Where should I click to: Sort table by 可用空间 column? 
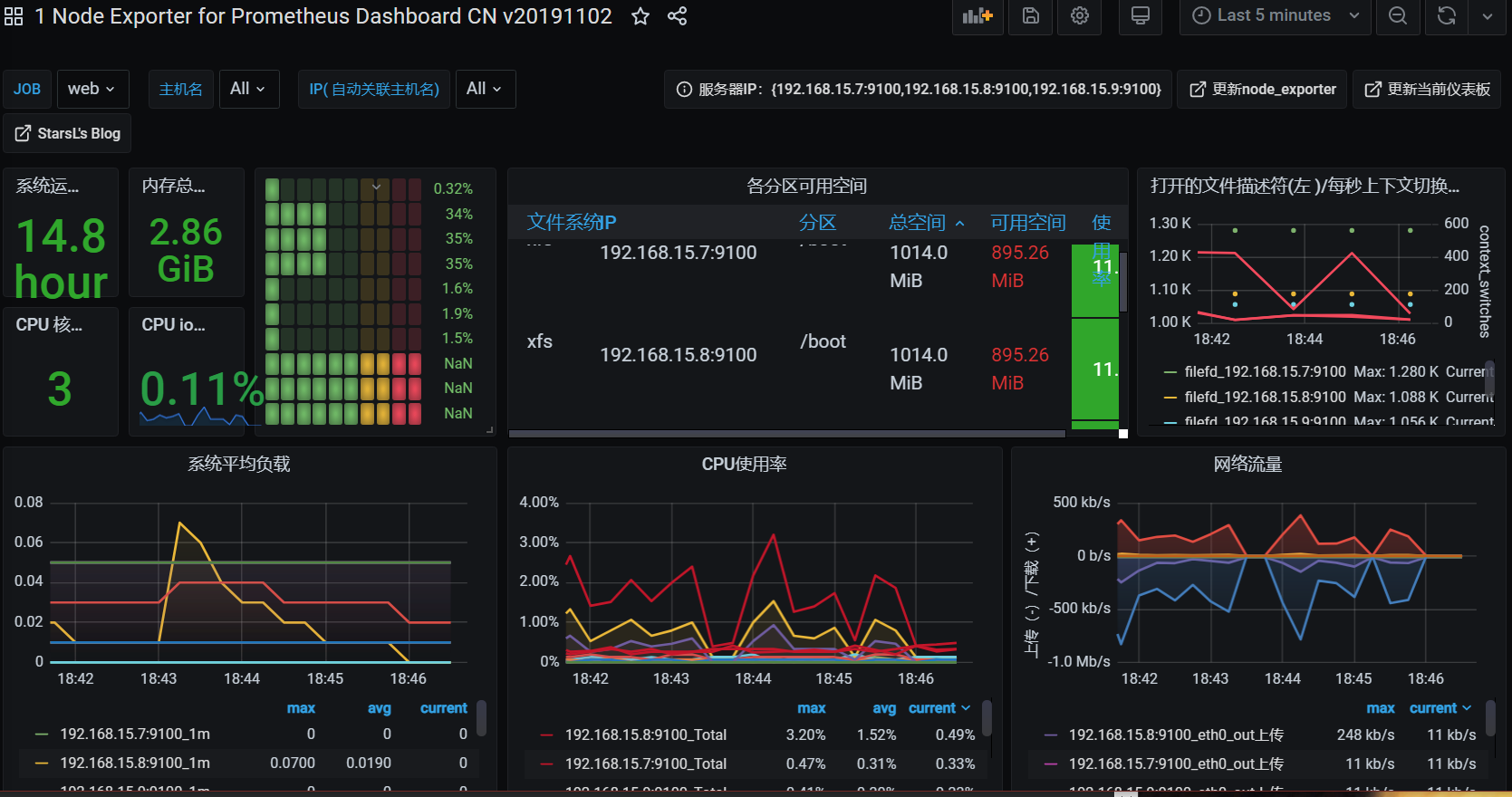point(1028,223)
